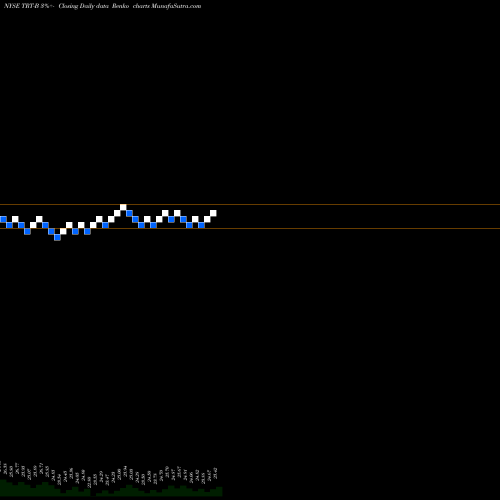Click the lower orange horizontal support line
The width and height of the screenshot is (500, 500).
(x=250, y=228)
